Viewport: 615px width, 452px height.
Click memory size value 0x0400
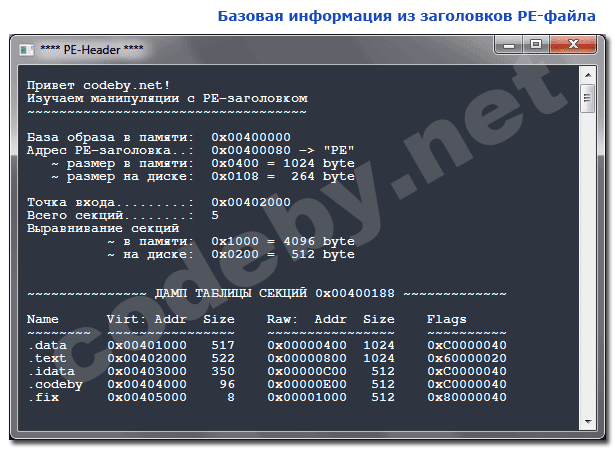tap(235, 163)
